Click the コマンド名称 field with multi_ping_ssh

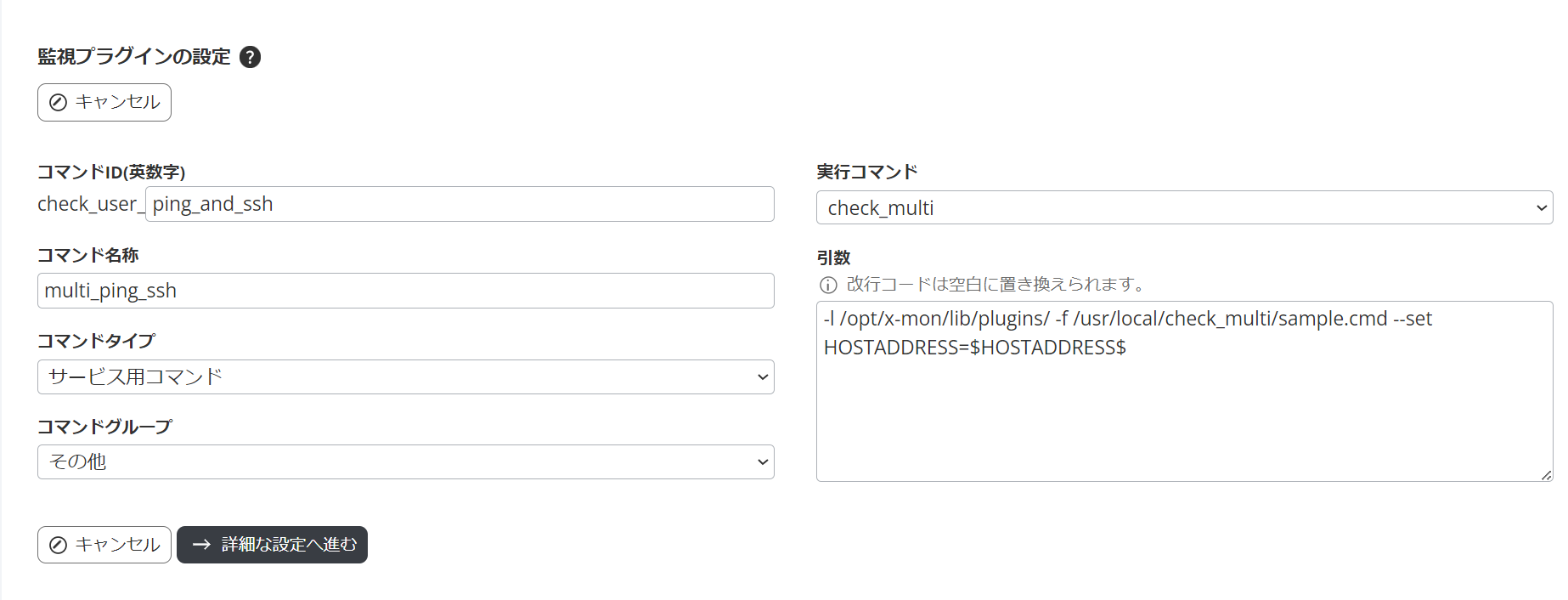point(405,291)
